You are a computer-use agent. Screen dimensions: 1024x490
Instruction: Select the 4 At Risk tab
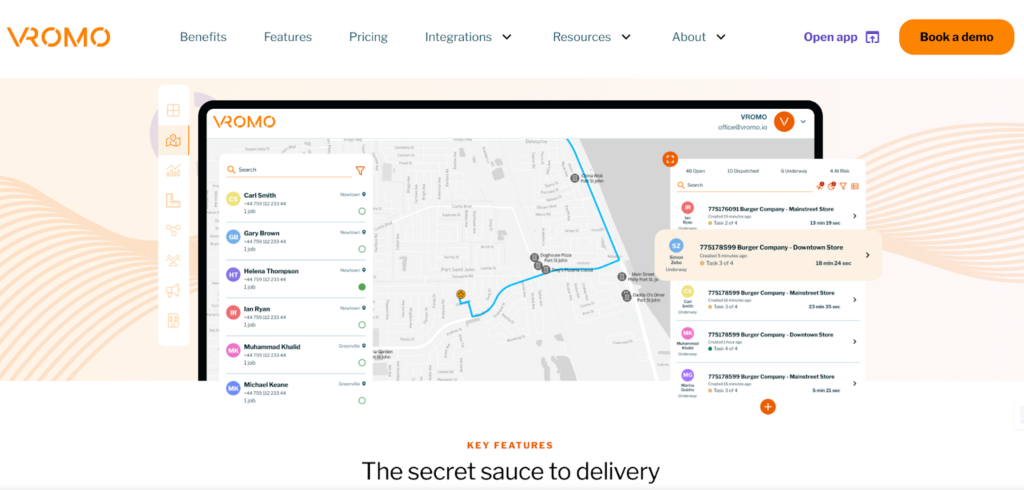click(840, 171)
